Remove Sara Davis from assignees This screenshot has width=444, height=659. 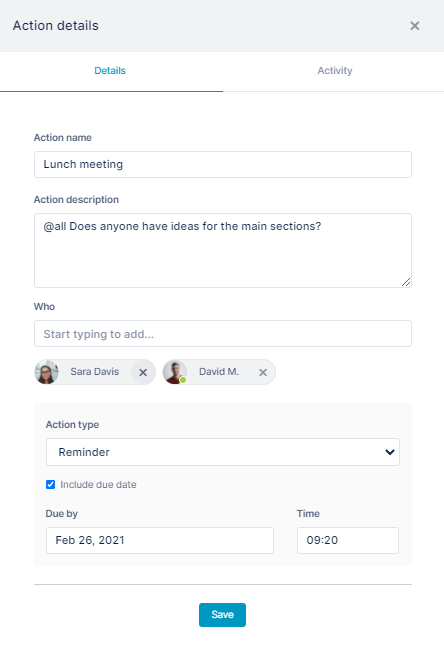point(143,372)
